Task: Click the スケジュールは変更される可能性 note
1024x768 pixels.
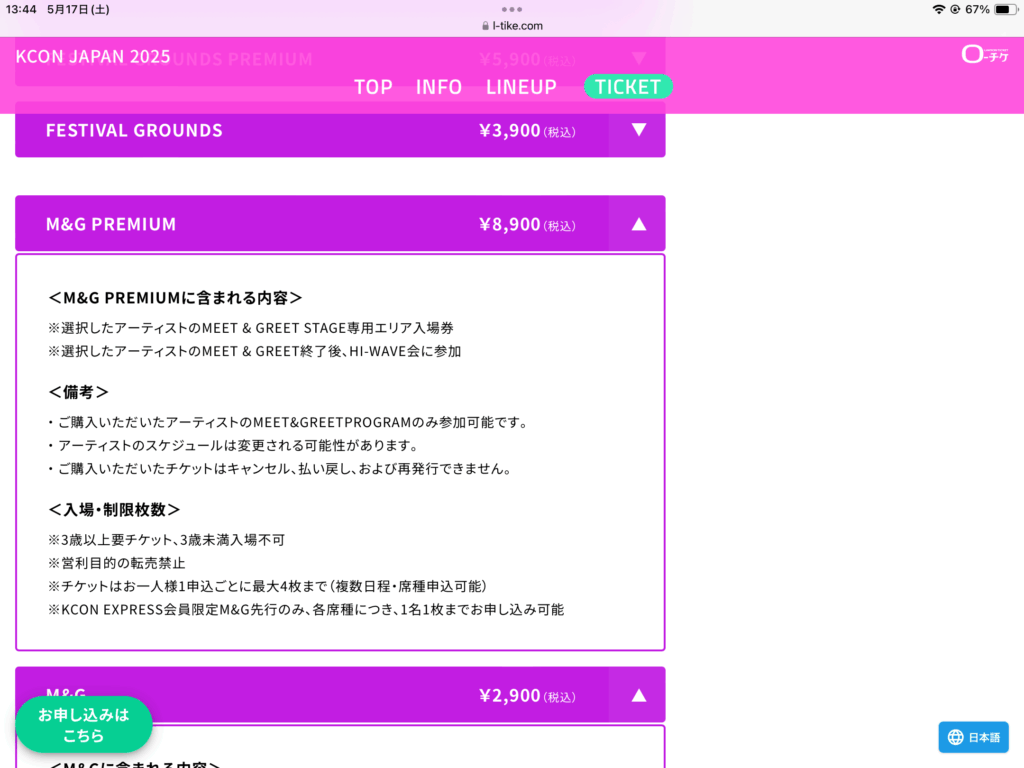Action: (233, 445)
